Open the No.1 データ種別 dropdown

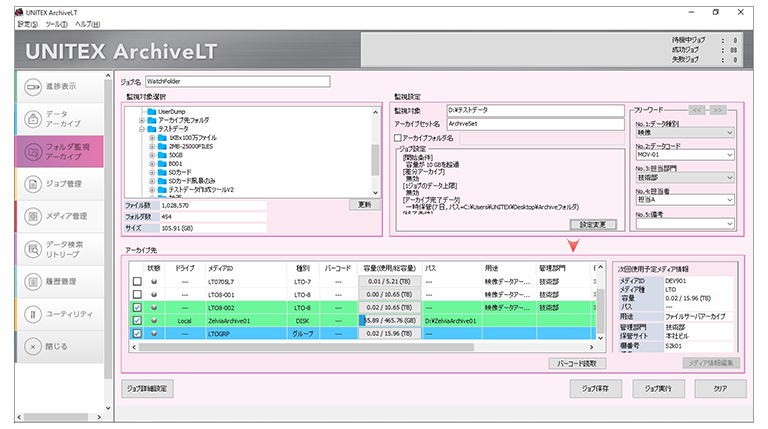[686, 131]
